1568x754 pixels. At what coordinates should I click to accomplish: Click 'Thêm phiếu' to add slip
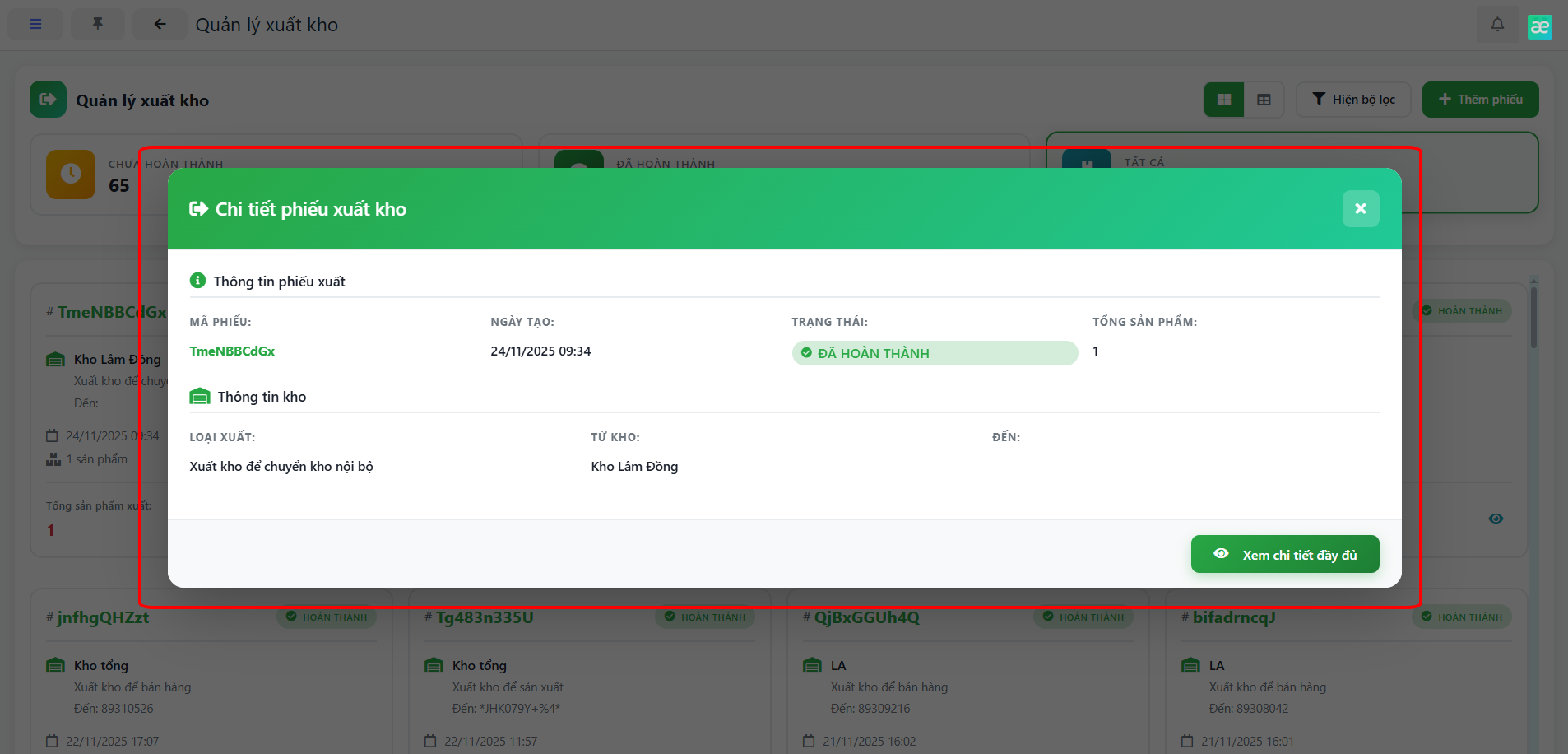point(1480,100)
